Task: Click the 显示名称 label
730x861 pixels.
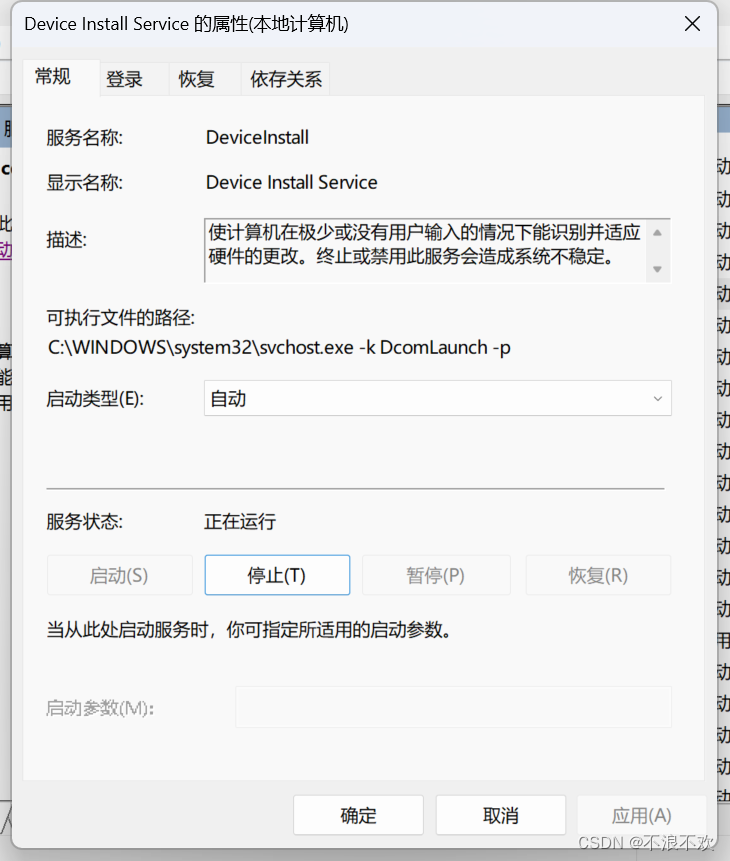Action: (85, 182)
